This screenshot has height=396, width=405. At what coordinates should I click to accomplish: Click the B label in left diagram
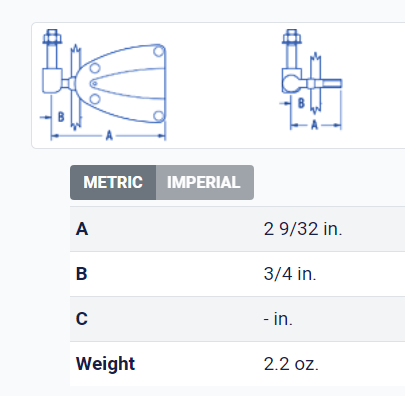[x=61, y=117]
